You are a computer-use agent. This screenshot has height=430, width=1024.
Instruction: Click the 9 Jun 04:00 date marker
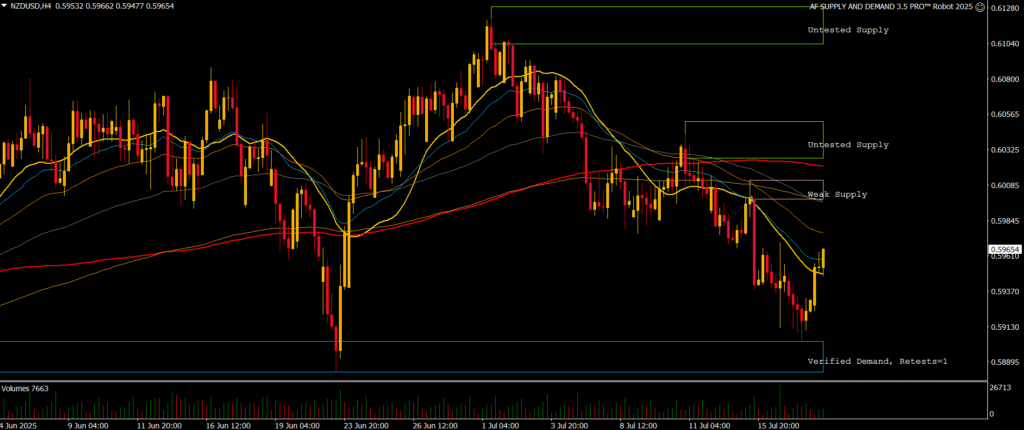point(87,424)
